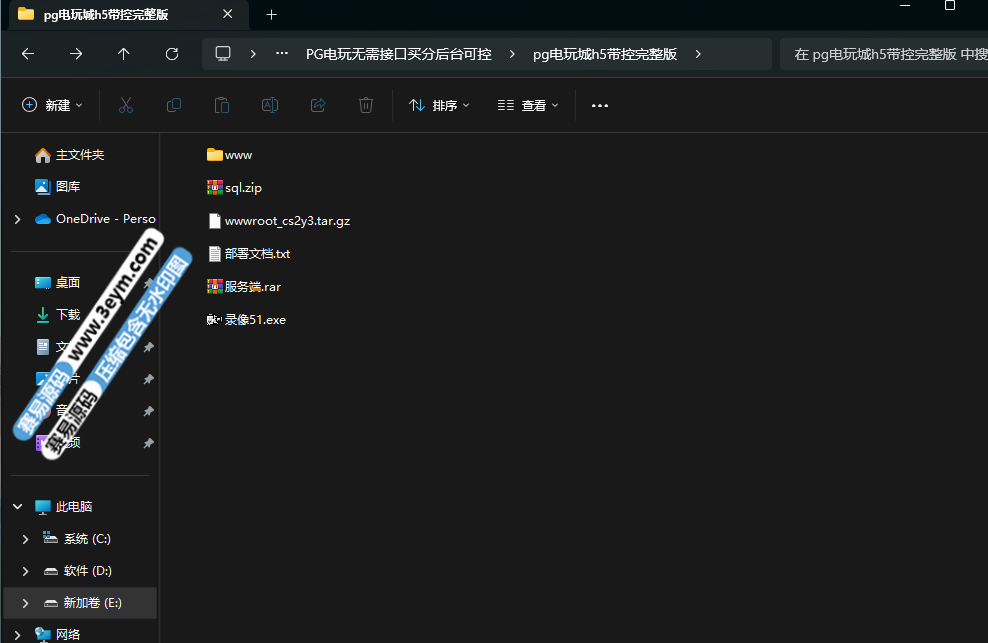Viewport: 988px width, 643px height.
Task: Open the 新建 (New) dropdown
Action: tap(52, 105)
